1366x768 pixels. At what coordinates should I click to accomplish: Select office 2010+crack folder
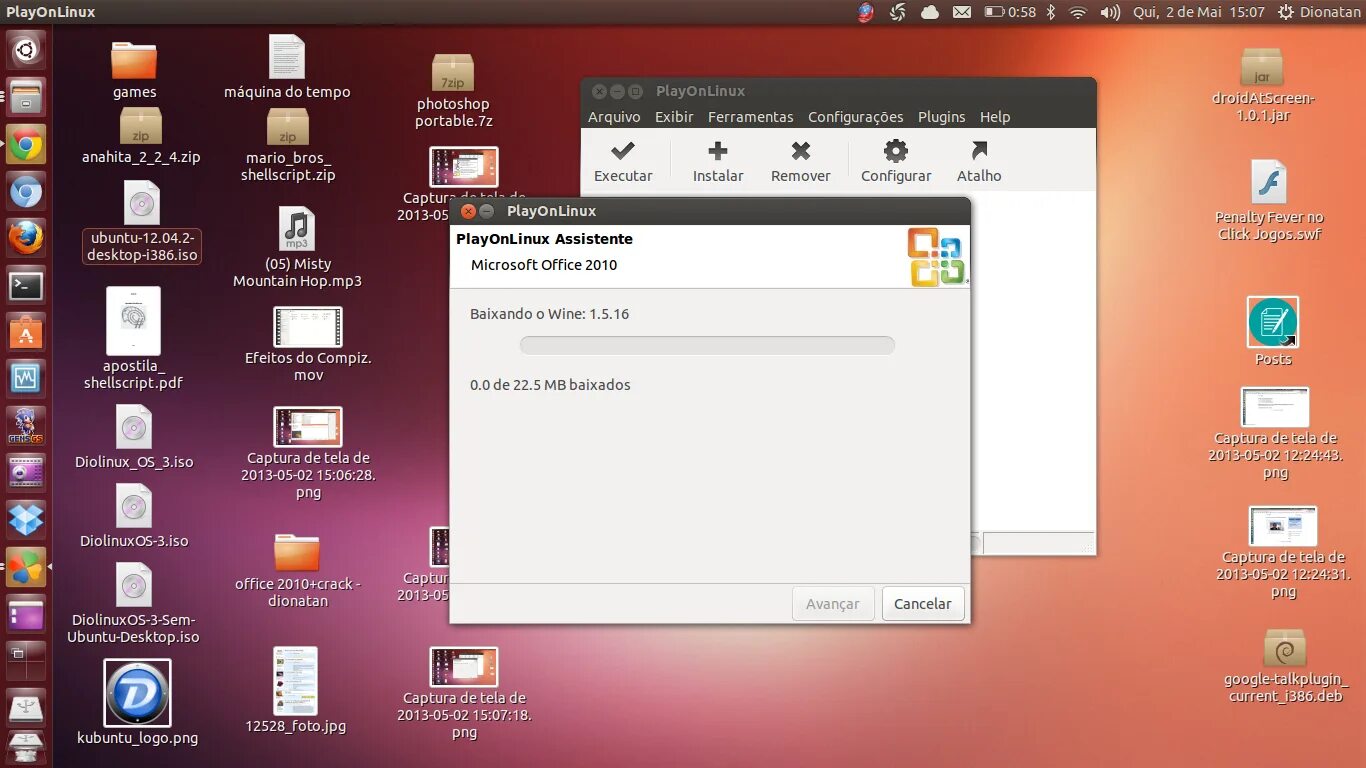tap(297, 571)
